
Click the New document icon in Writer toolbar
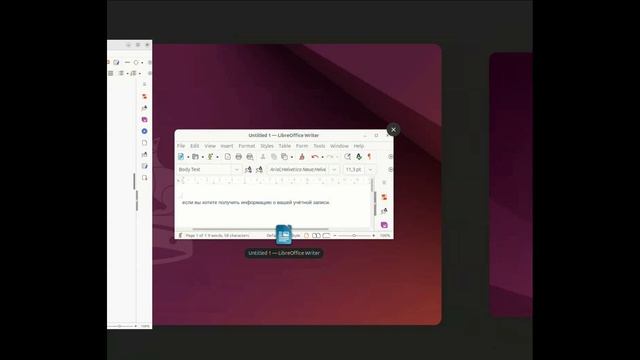tap(181, 157)
